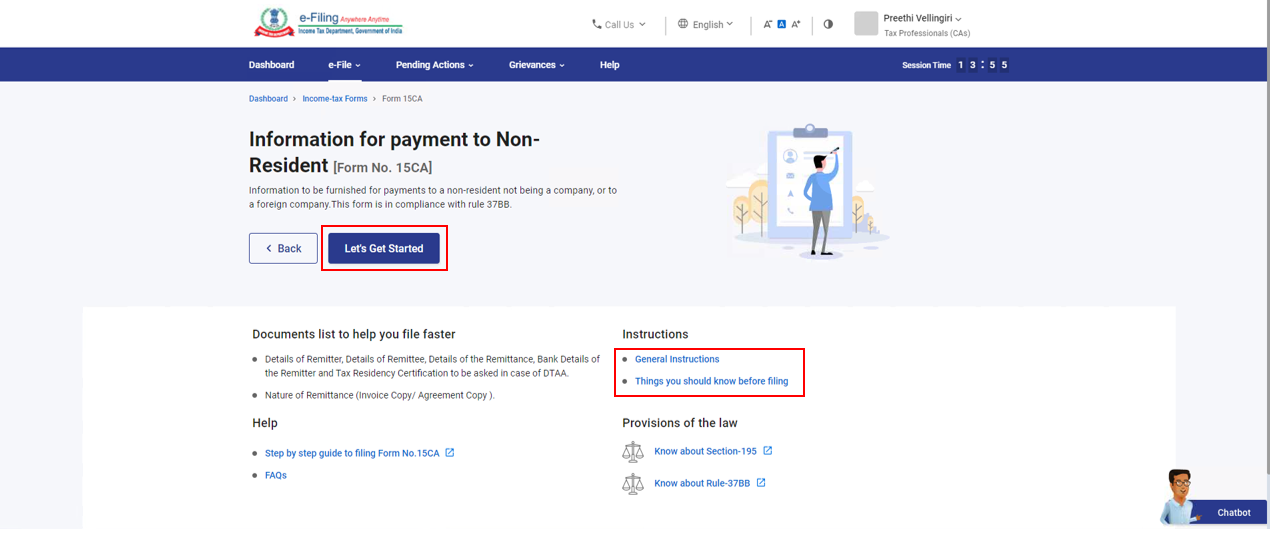The width and height of the screenshot is (1270, 553).
Task: Expand the Call Us dropdown
Action: click(619, 24)
